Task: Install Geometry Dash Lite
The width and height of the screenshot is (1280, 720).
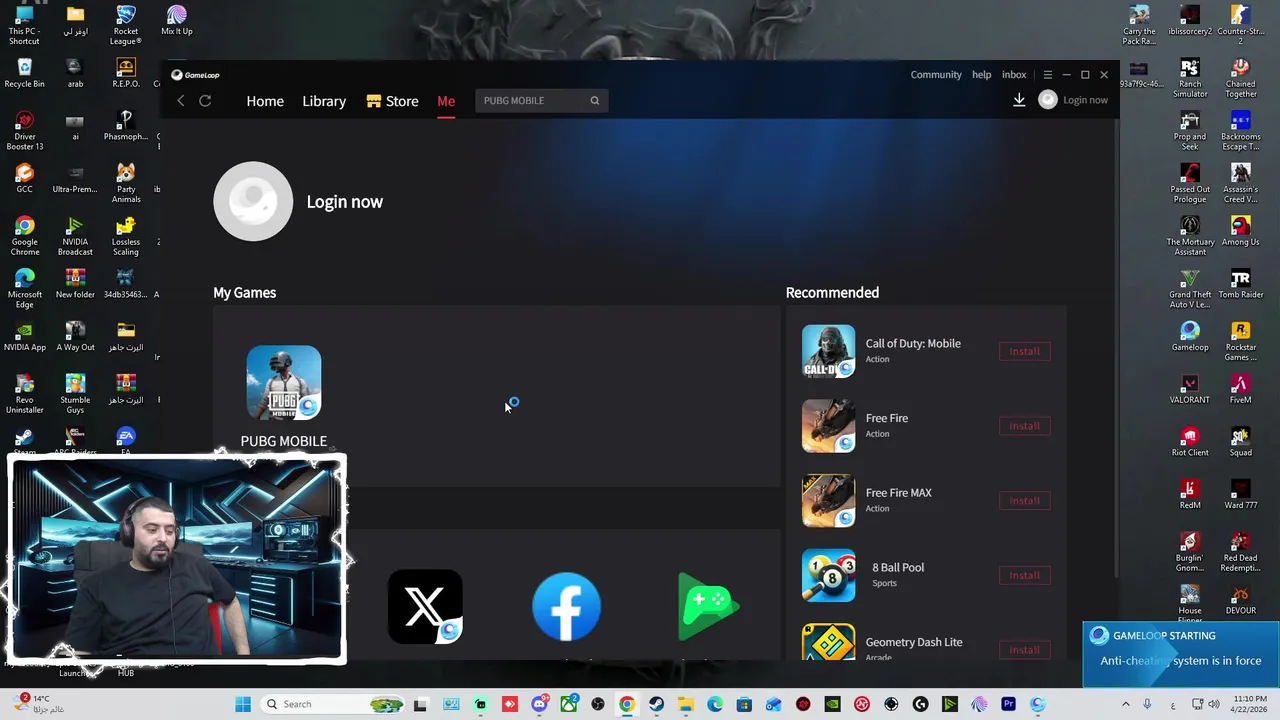Action: tap(1024, 650)
